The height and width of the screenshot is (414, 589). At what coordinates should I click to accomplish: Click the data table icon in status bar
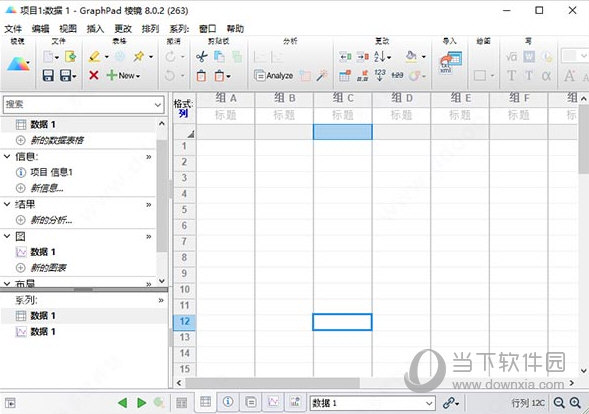205,402
